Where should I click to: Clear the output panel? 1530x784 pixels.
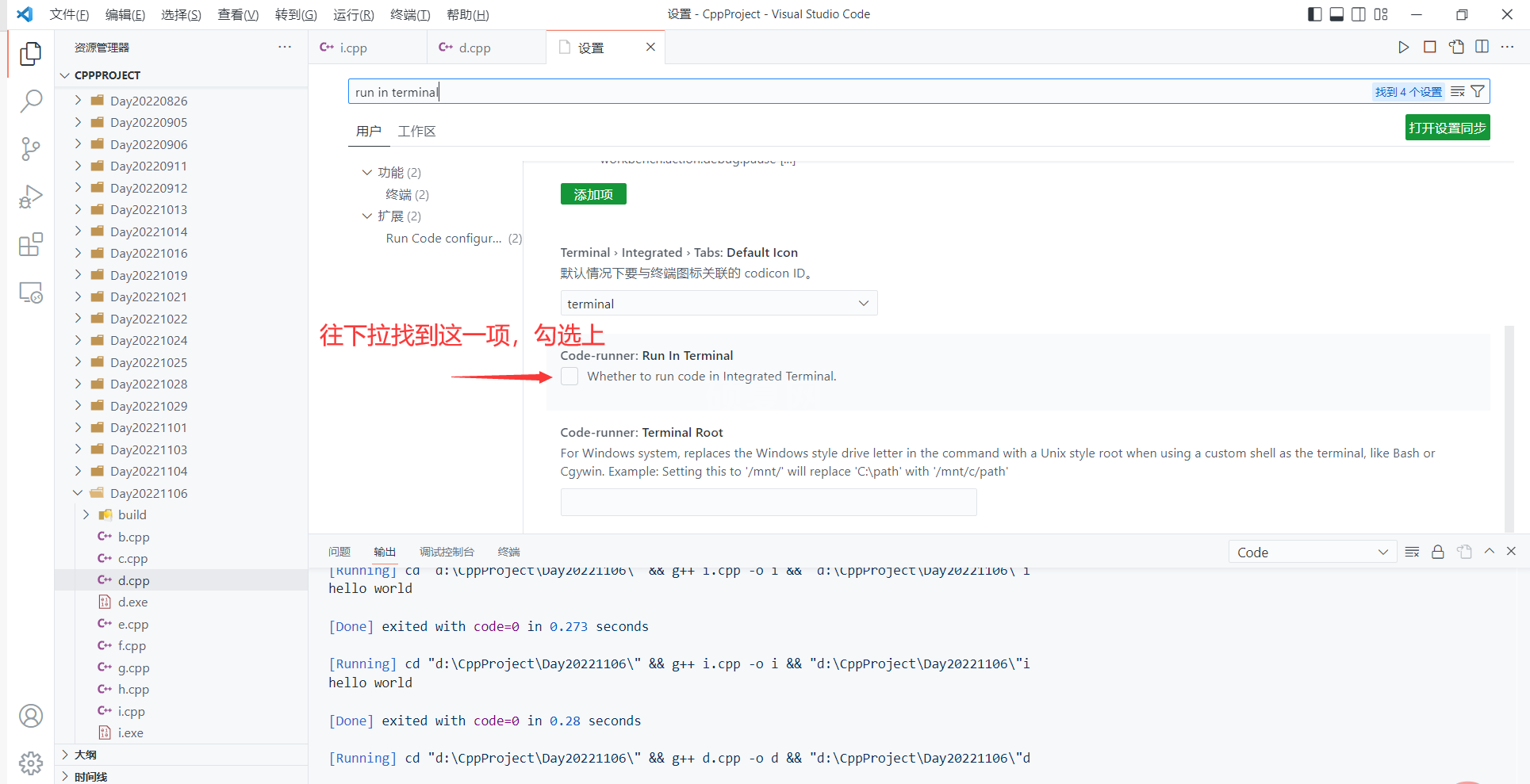tap(1412, 552)
